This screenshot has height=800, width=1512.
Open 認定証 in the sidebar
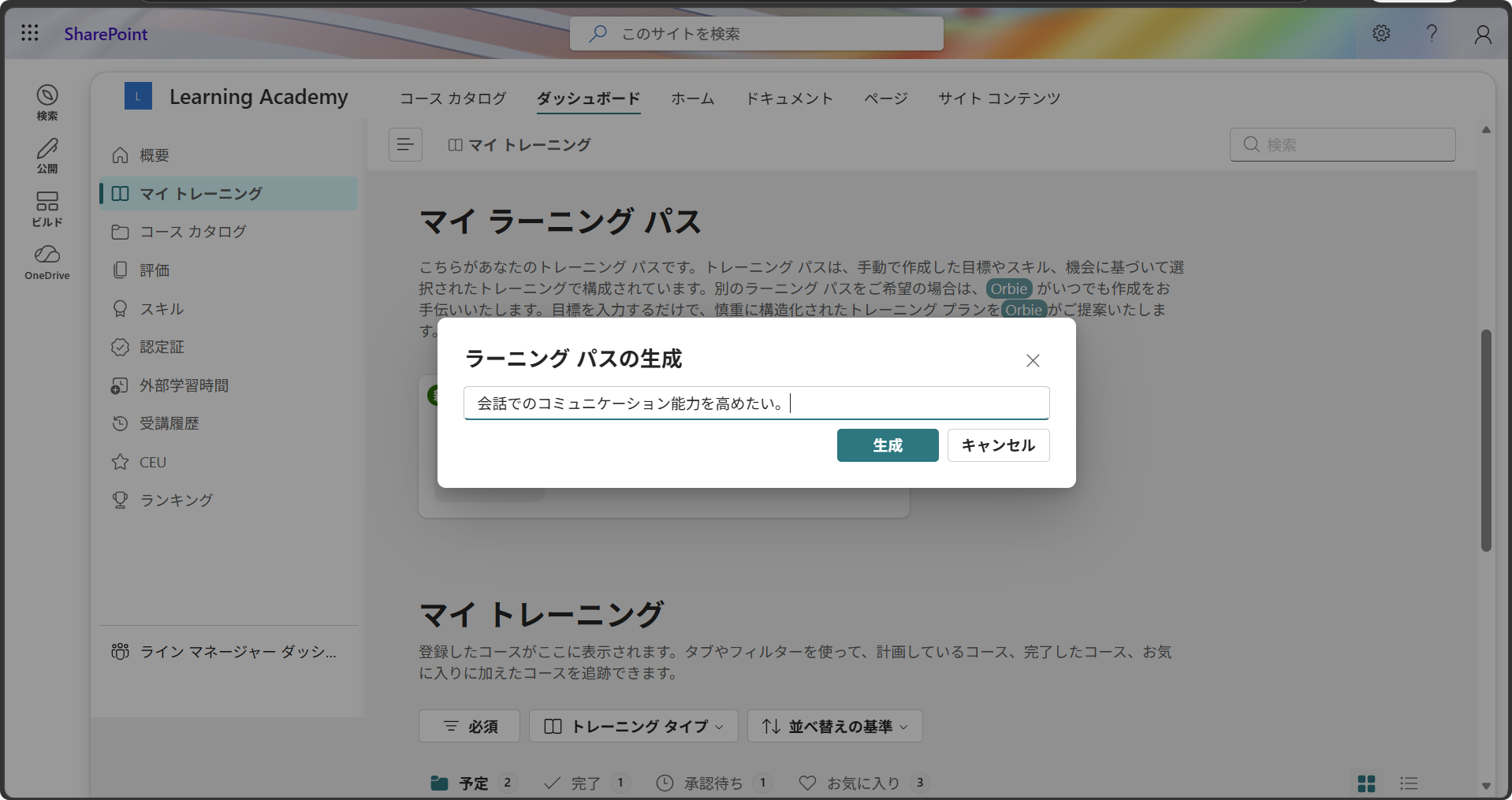point(229,347)
